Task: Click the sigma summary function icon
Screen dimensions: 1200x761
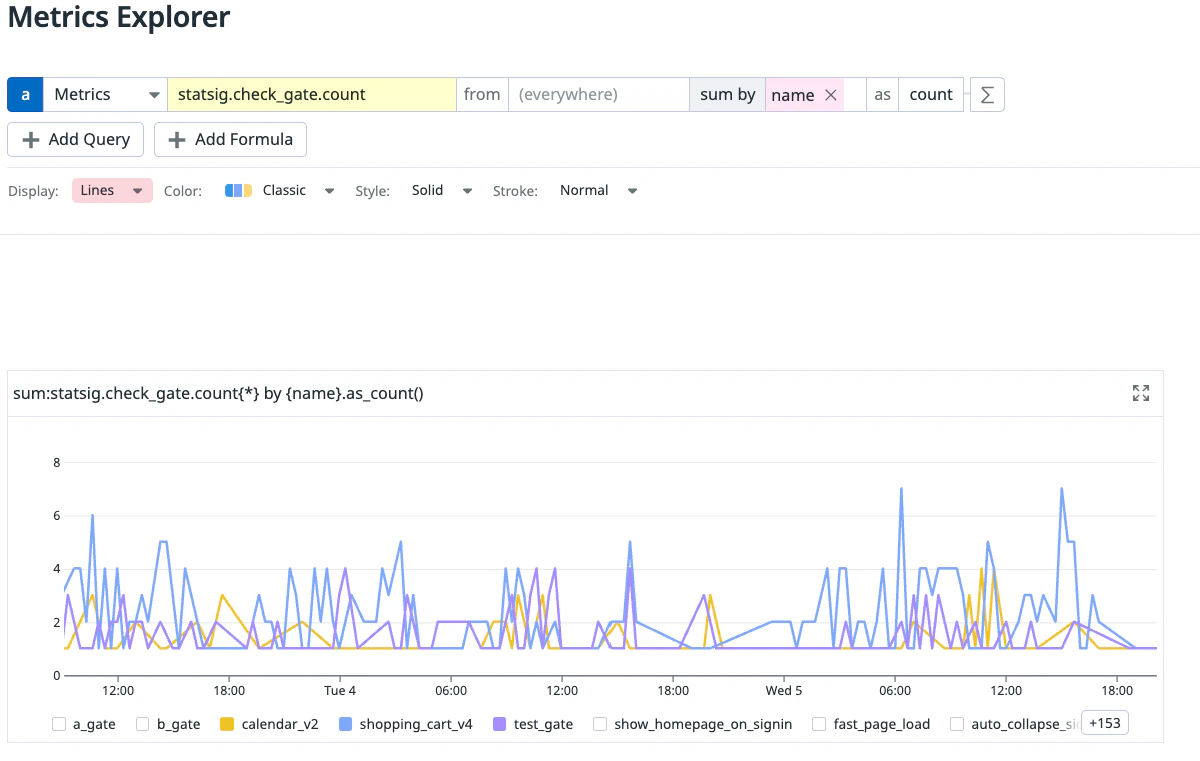Action: [x=987, y=94]
